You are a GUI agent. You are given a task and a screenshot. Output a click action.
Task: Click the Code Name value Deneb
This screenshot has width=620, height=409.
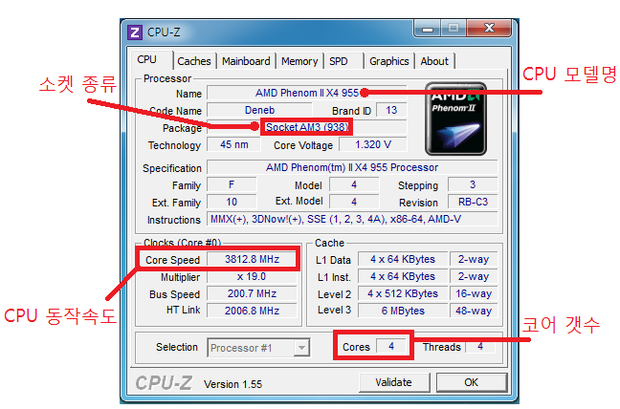tap(260, 110)
